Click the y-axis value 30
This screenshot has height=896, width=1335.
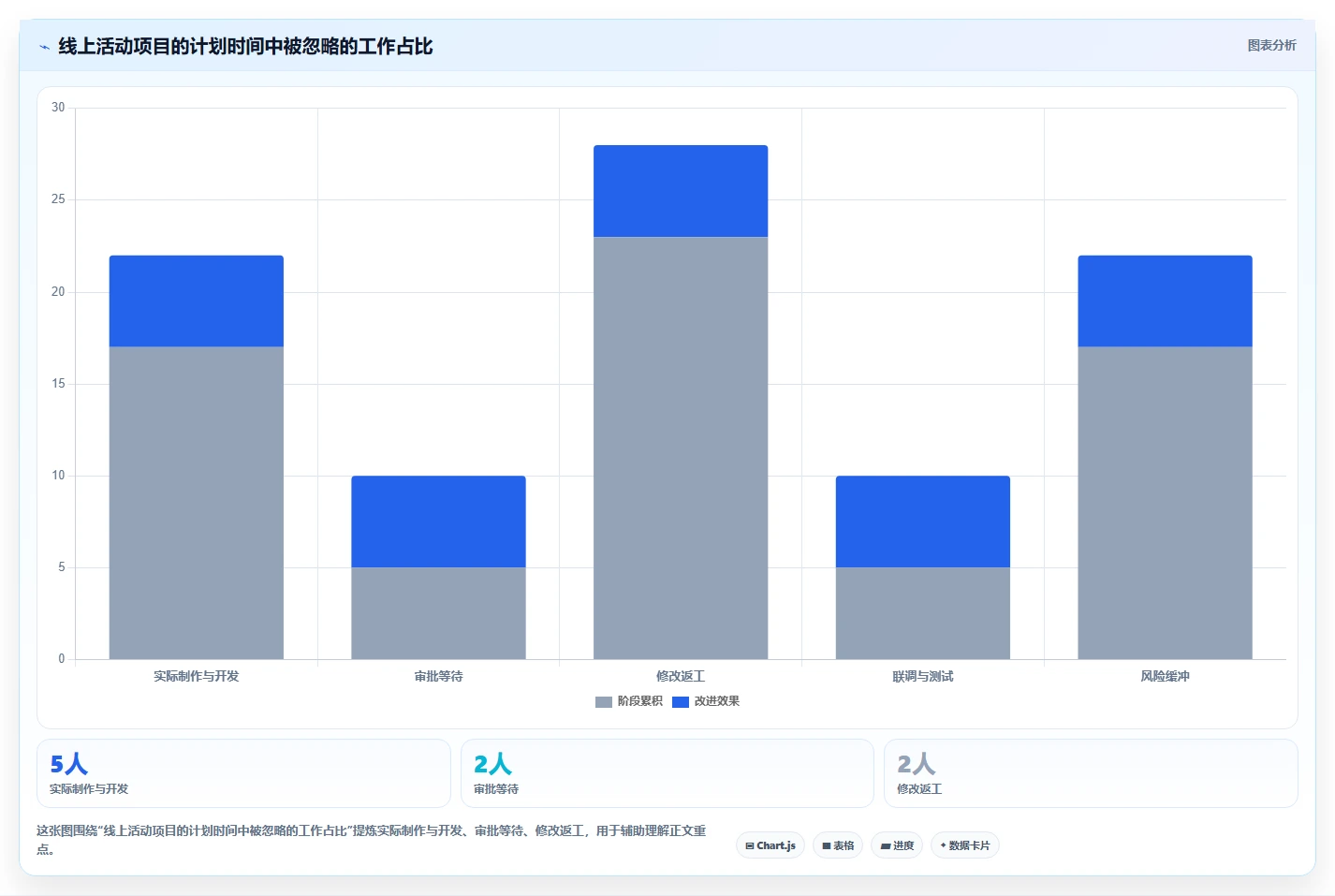[x=58, y=108]
